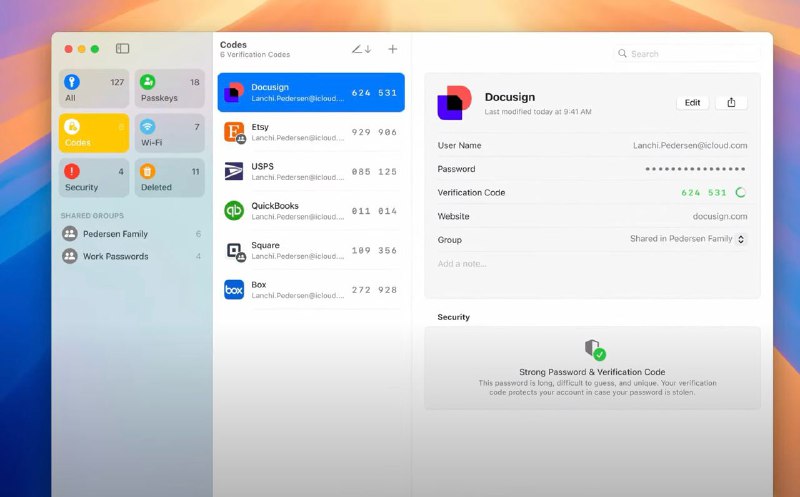Click the Work Passwords group icon
This screenshot has width=800, height=497.
pyautogui.click(x=70, y=256)
